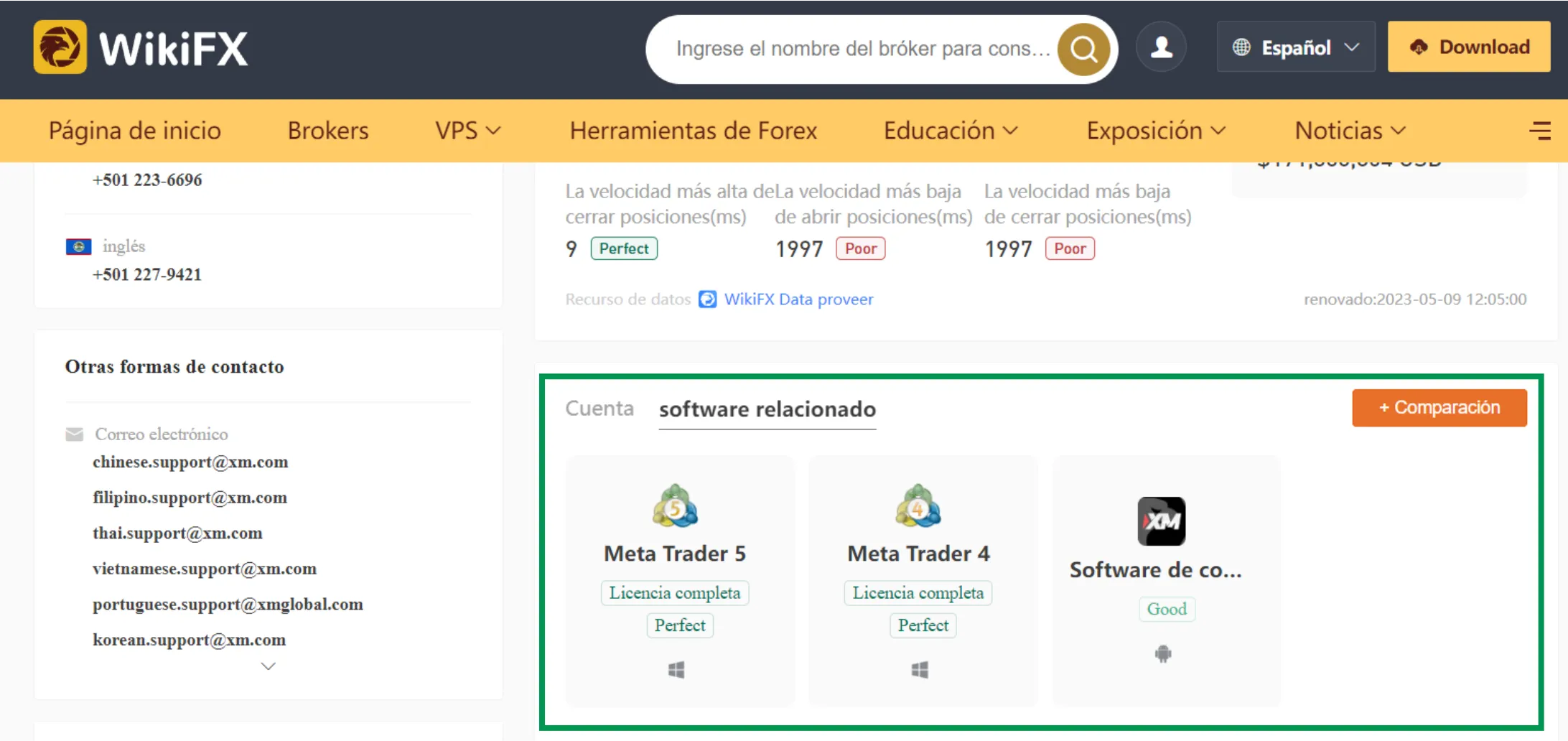The width and height of the screenshot is (1568, 741).
Task: Click the WikiFX eagle logo icon
Action: [x=60, y=47]
